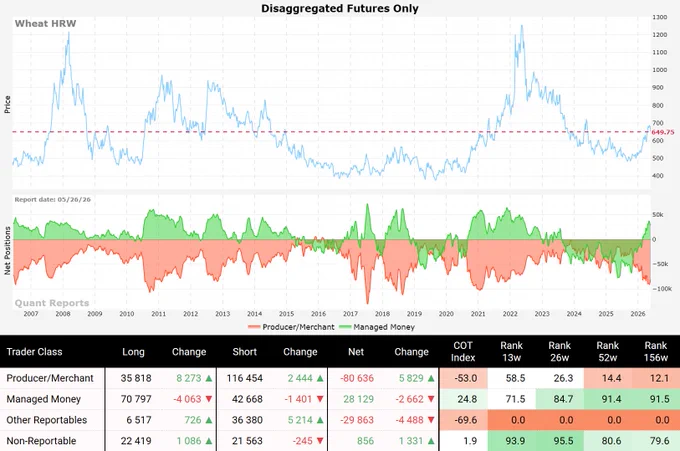Viewport: 680px width, 451px height.
Task: Click Rank 52w cell 91.4
Action: [608, 399]
